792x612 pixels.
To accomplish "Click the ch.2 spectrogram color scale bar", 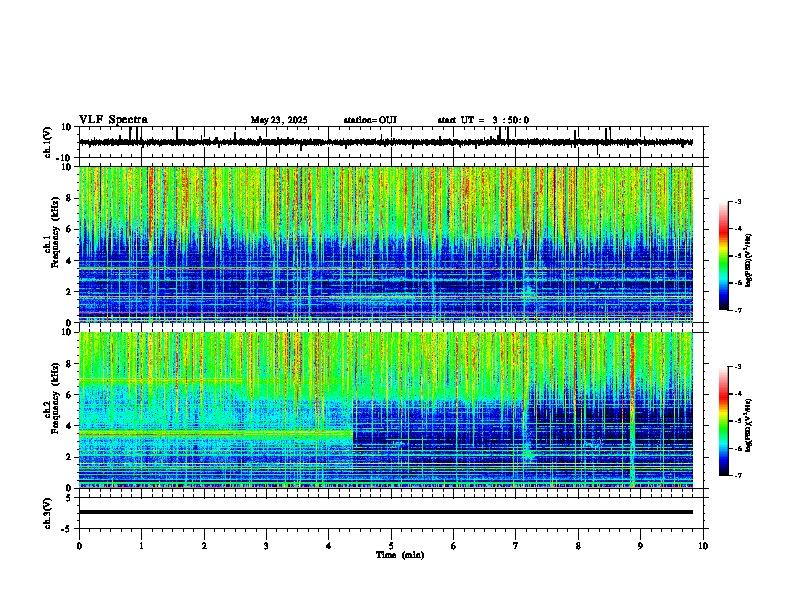I will 724,421.
